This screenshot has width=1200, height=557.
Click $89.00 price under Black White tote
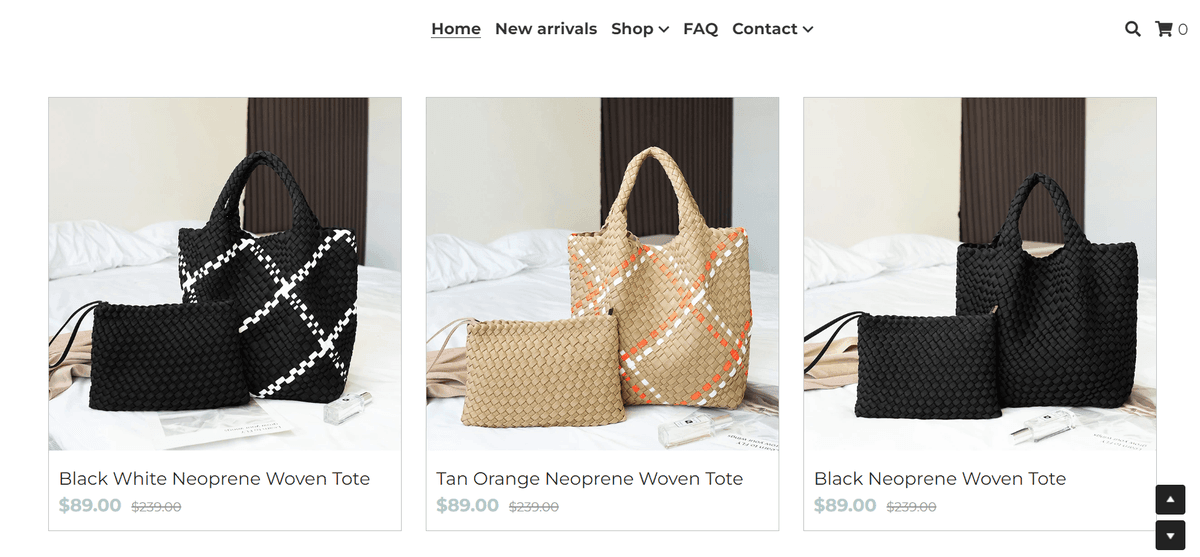tap(90, 506)
